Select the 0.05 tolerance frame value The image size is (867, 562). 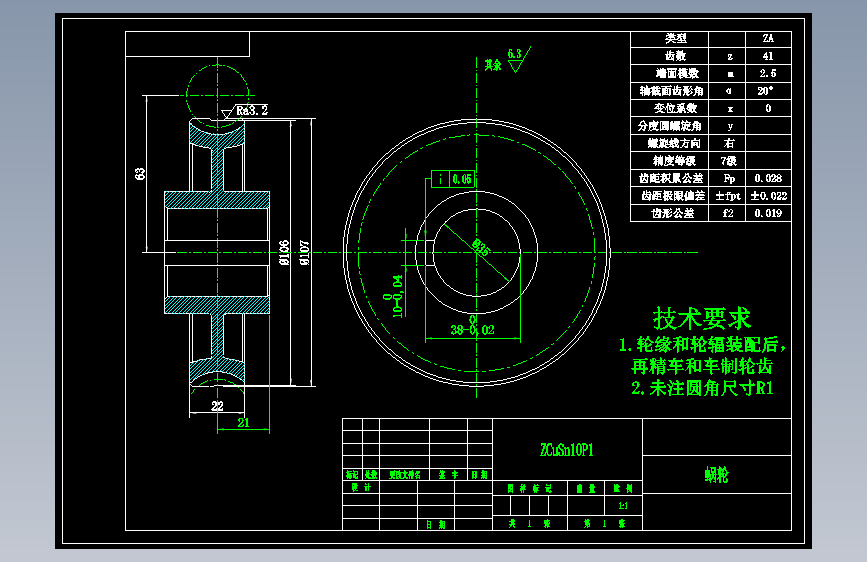pos(462,179)
